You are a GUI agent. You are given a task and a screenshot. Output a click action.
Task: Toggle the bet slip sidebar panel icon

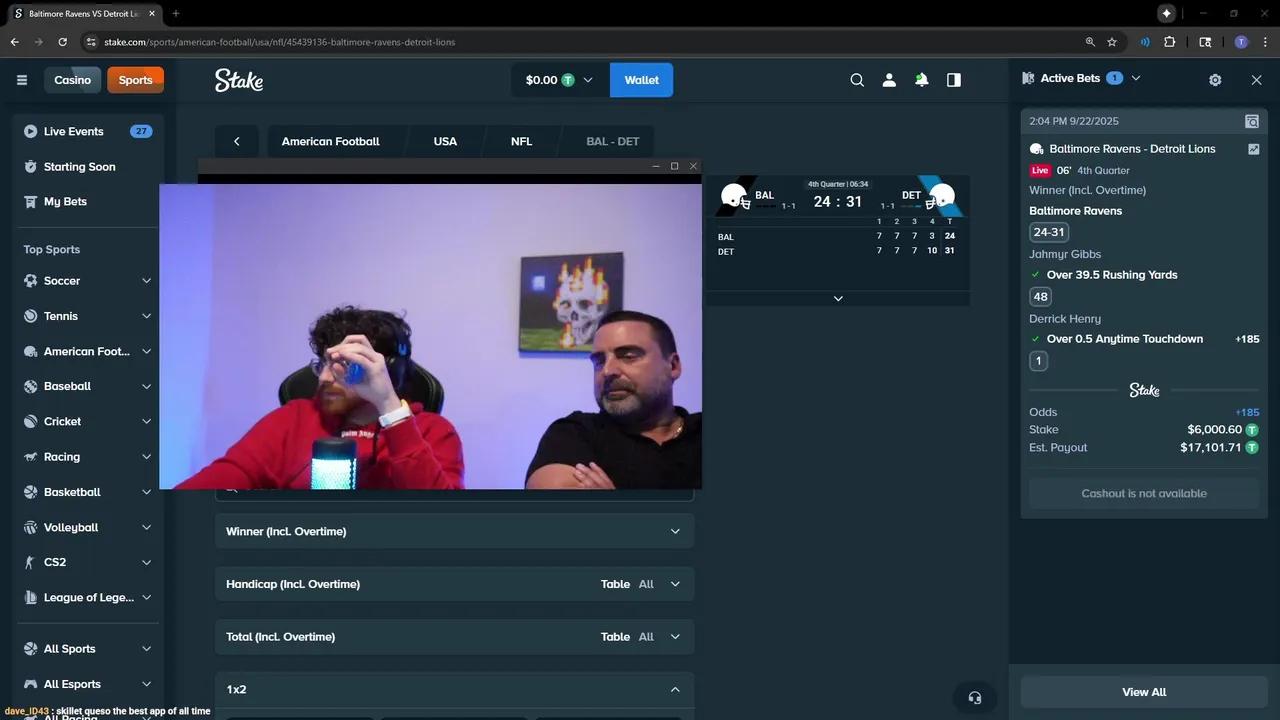point(954,80)
